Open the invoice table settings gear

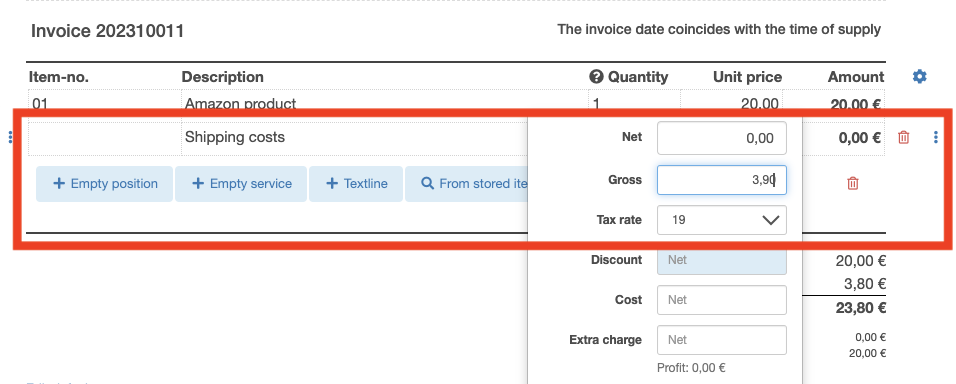(919, 77)
